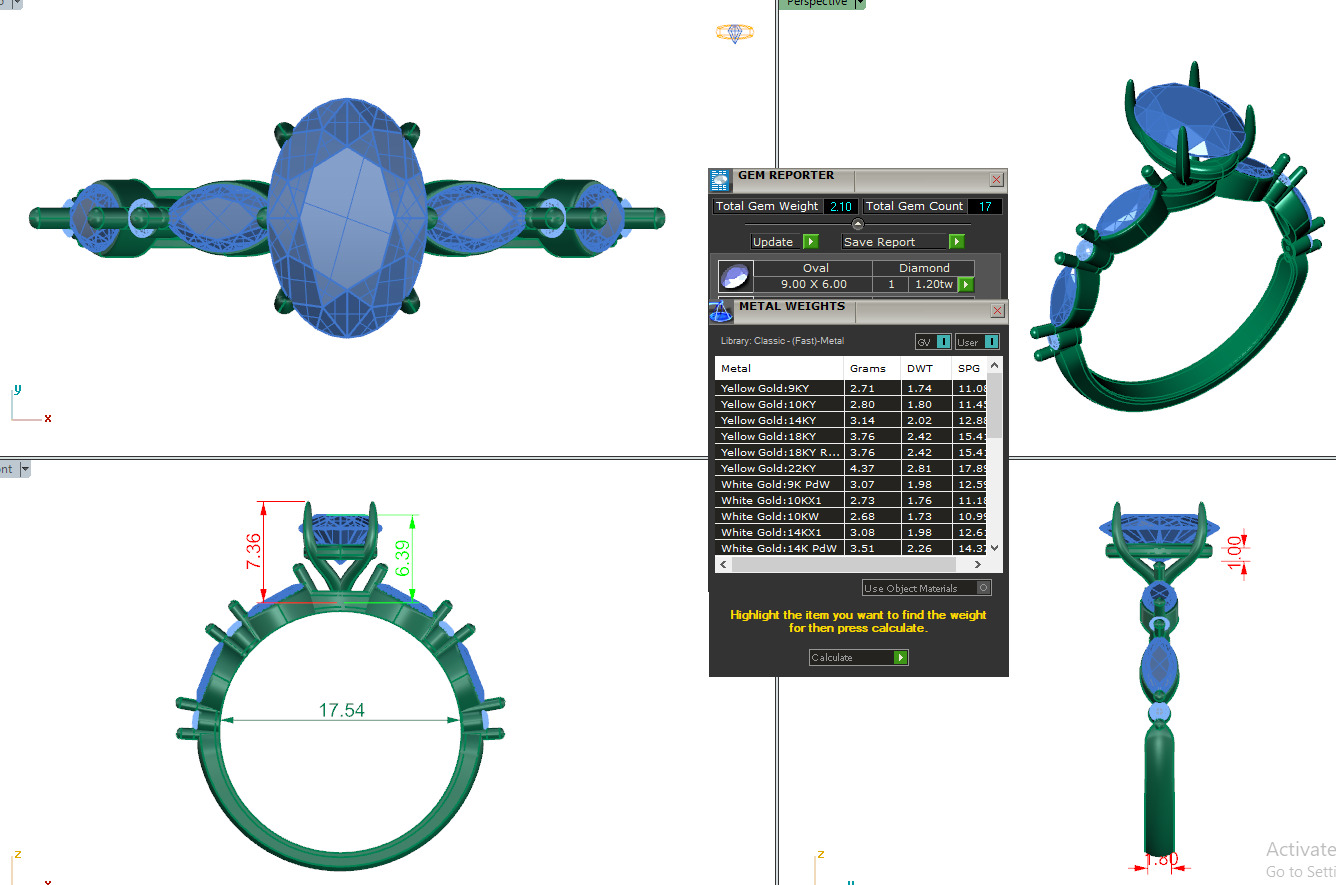Click the Metal Weights scale icon
The width and height of the screenshot is (1336, 885).
click(720, 311)
